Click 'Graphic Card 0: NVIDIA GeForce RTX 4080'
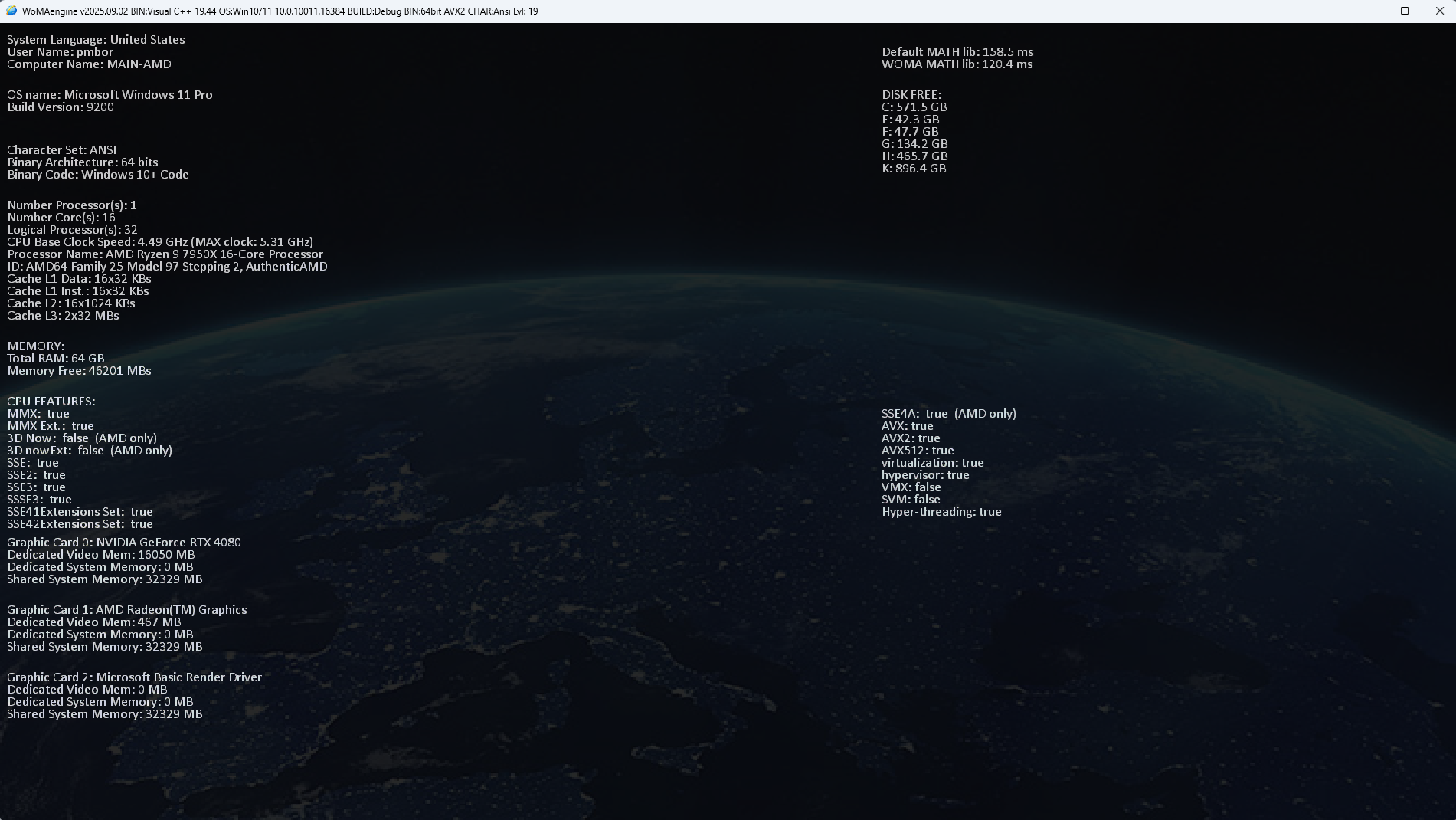 pos(124,543)
